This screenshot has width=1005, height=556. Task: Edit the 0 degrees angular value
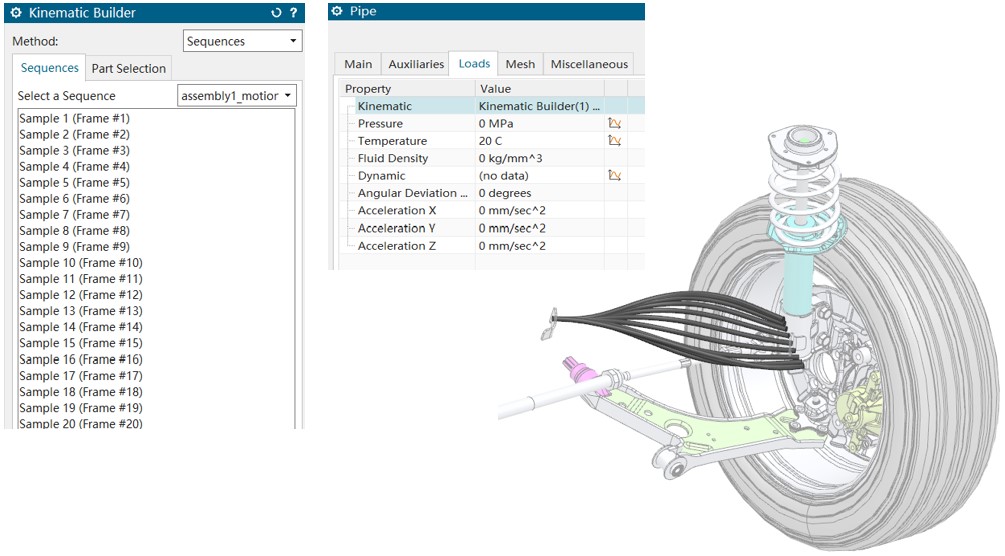540,192
